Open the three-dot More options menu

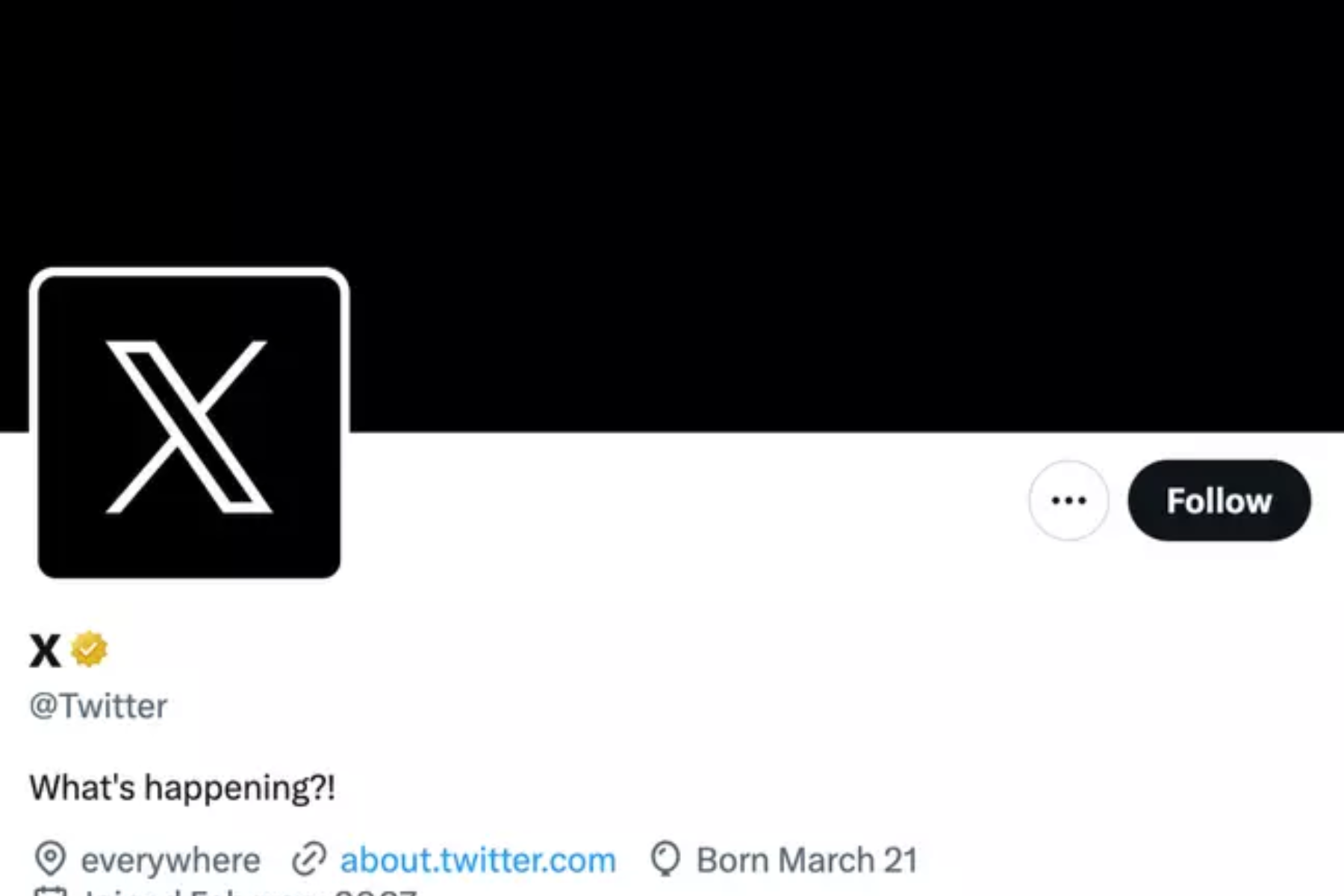pos(1068,500)
